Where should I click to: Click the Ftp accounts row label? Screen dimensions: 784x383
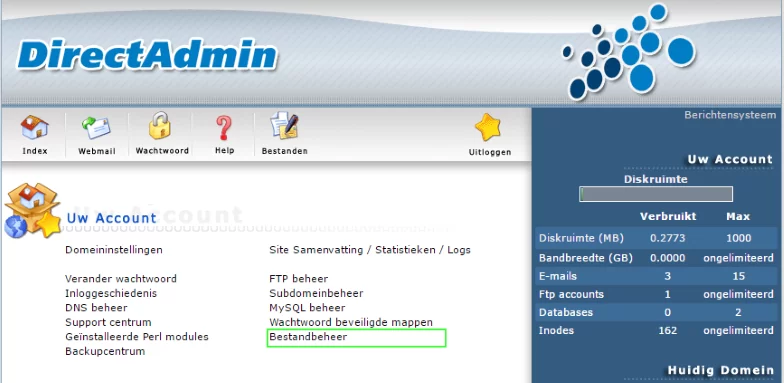click(x=571, y=294)
